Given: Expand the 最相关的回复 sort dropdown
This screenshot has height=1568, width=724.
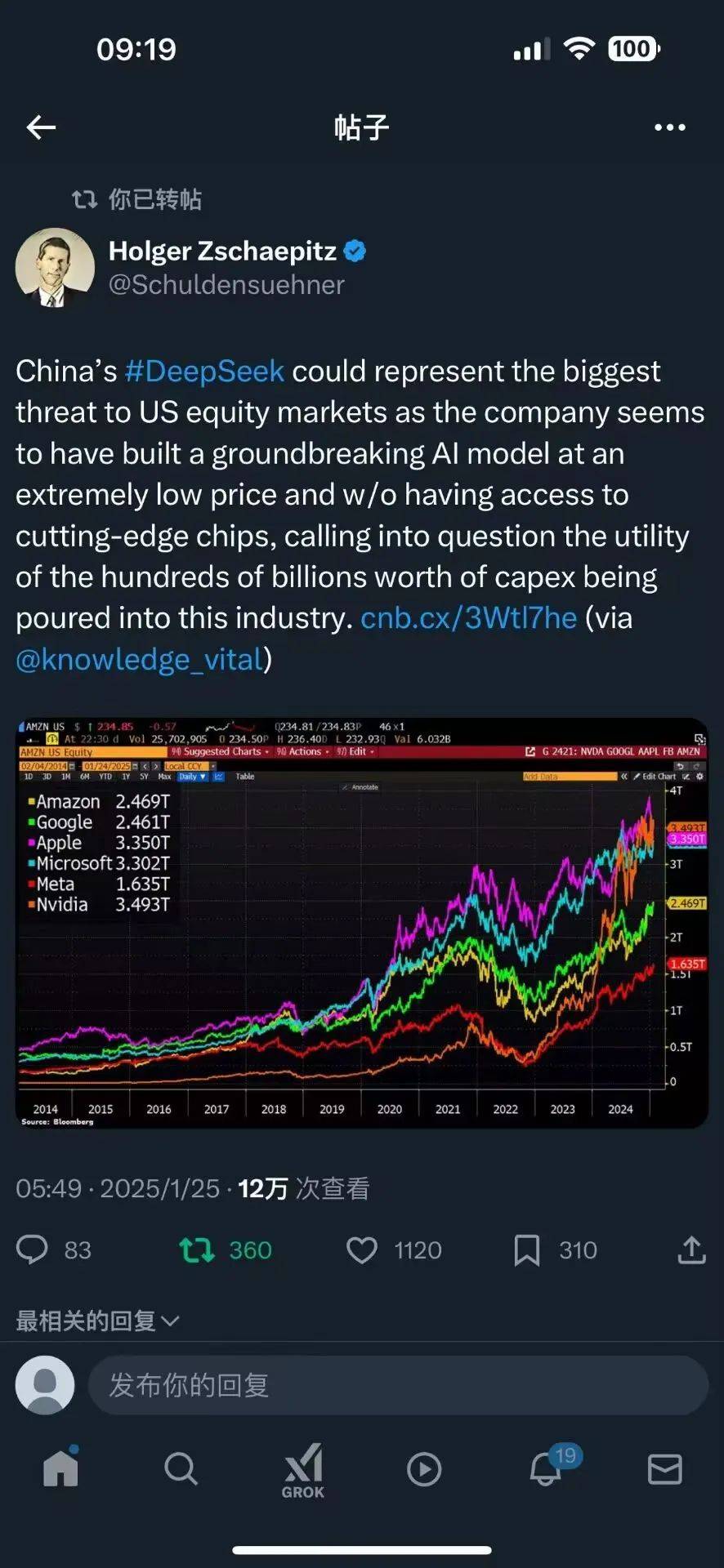Looking at the screenshot, I should pyautogui.click(x=96, y=1318).
